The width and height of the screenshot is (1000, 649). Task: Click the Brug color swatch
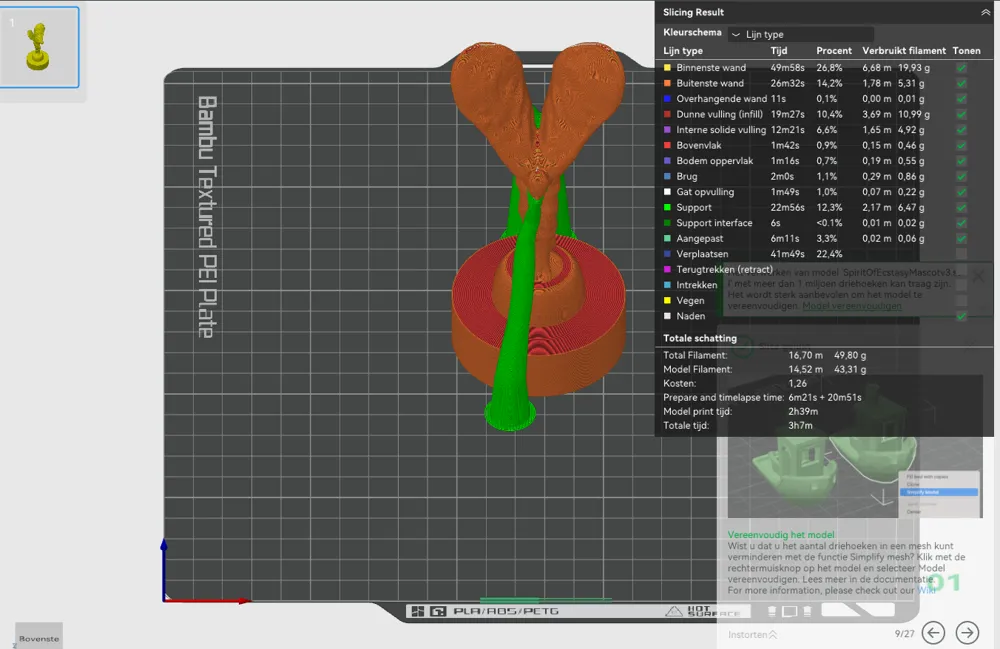(x=667, y=176)
